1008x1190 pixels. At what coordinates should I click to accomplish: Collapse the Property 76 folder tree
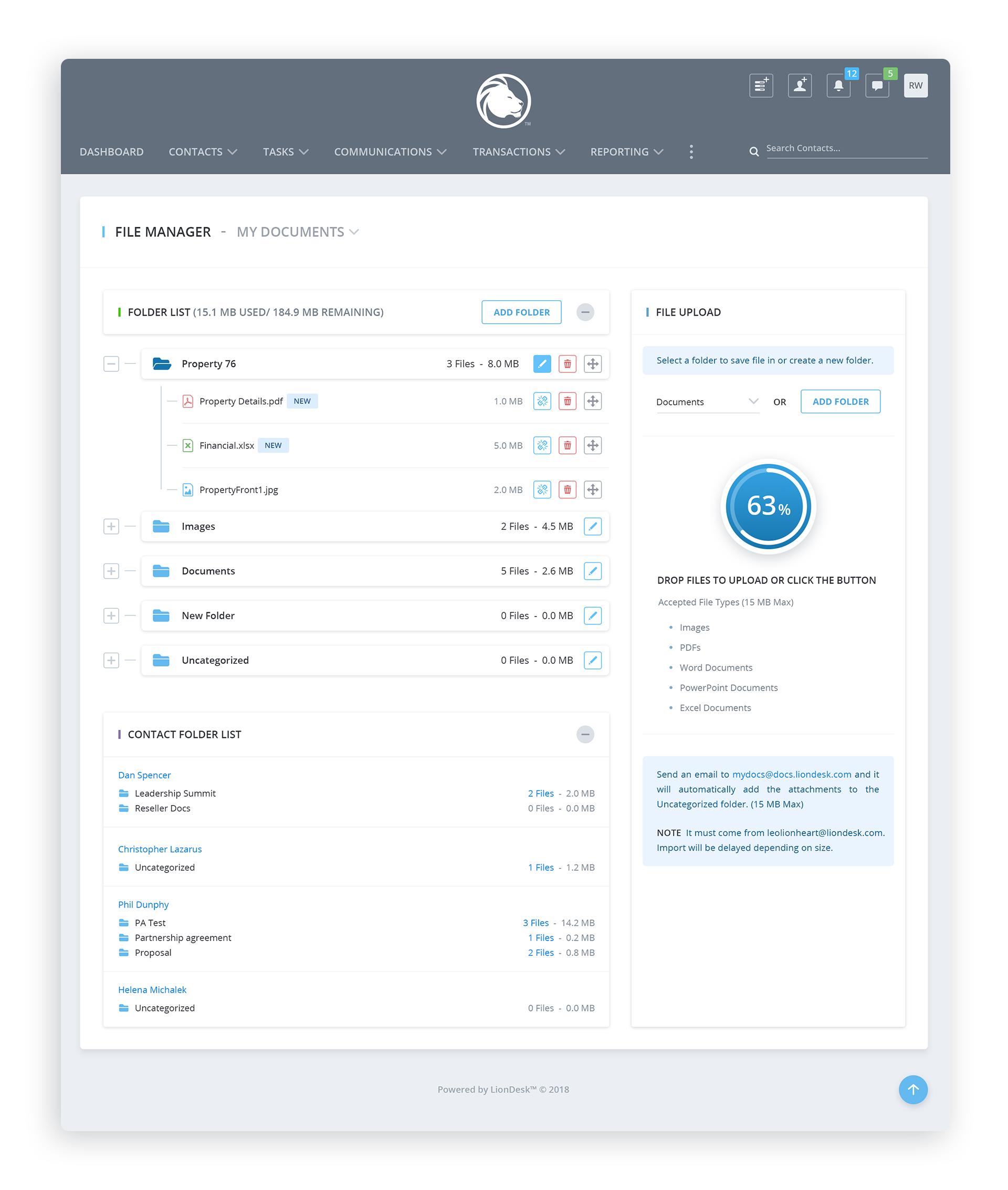tap(111, 364)
